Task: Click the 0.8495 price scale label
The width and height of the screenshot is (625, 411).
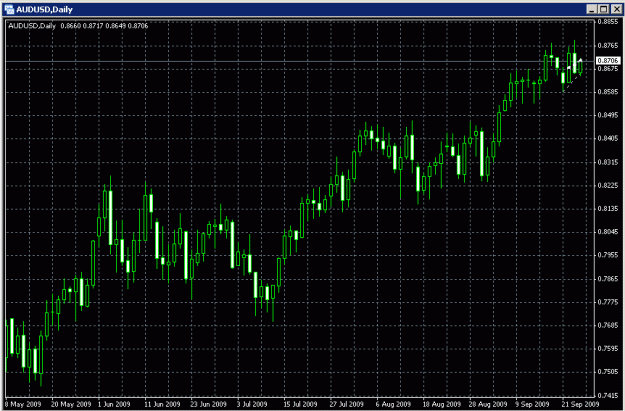Action: click(x=608, y=115)
